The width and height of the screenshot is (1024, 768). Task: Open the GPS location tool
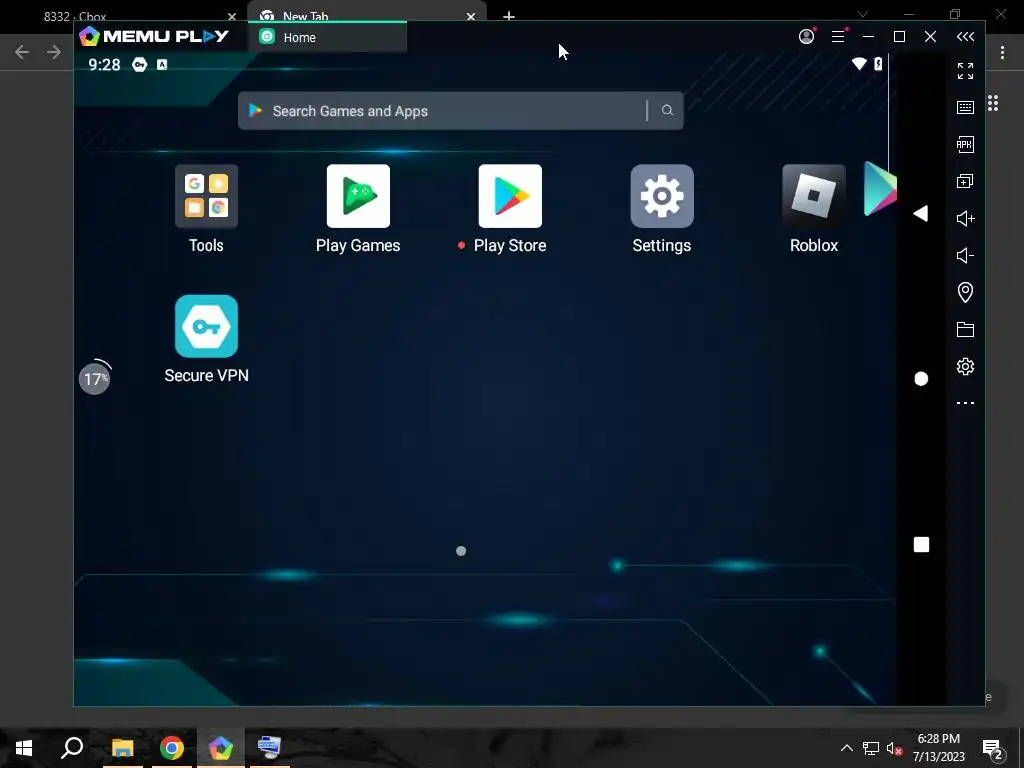point(965,292)
